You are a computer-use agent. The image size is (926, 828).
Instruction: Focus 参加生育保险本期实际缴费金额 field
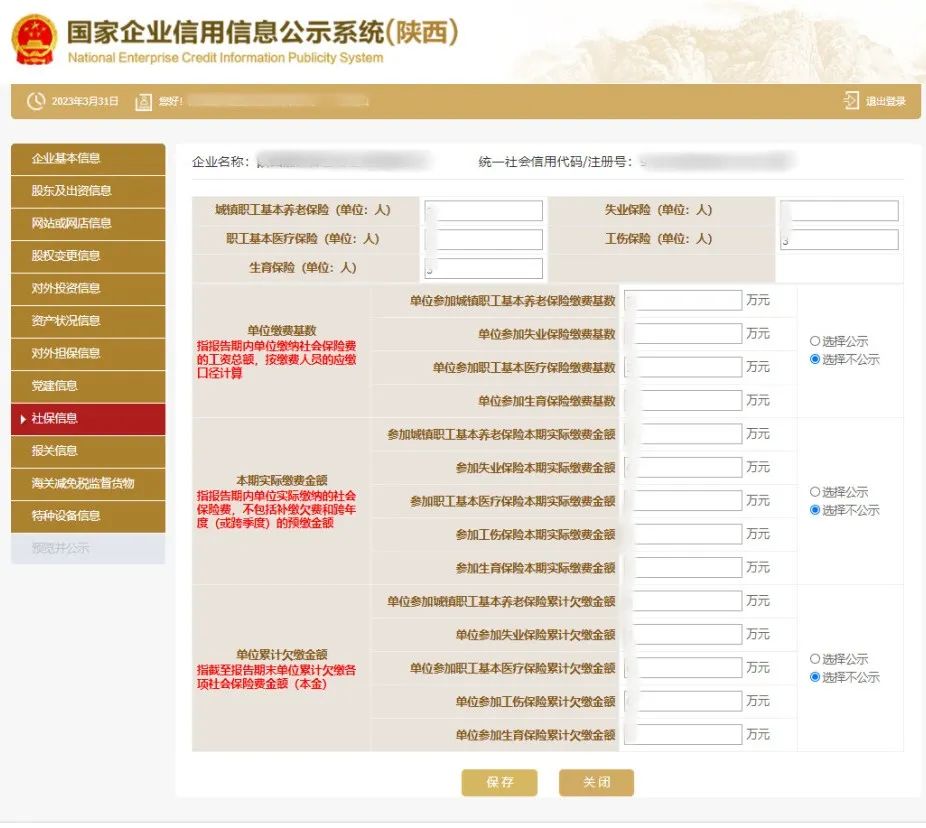tap(683, 567)
